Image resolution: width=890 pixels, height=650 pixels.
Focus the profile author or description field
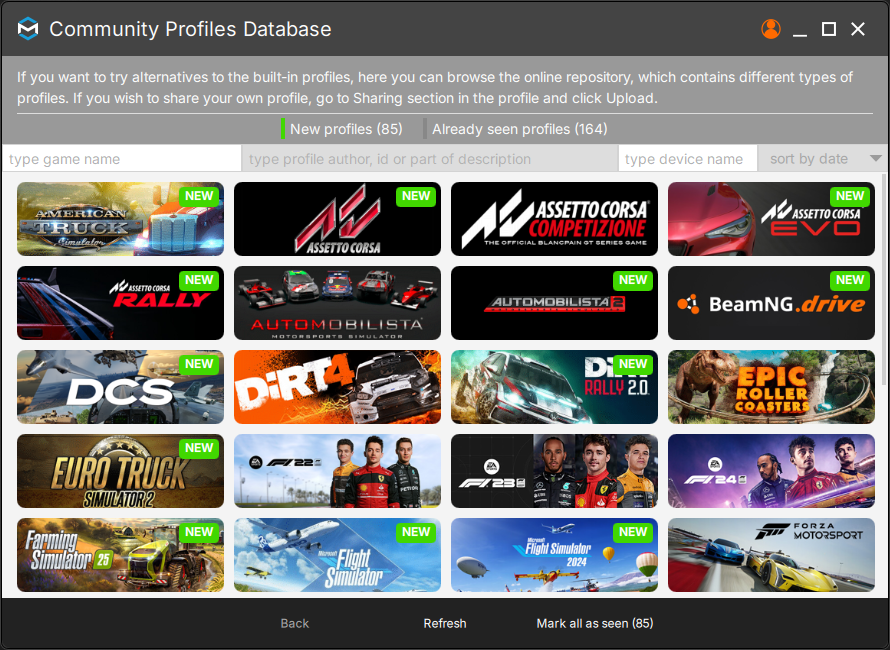(x=430, y=159)
